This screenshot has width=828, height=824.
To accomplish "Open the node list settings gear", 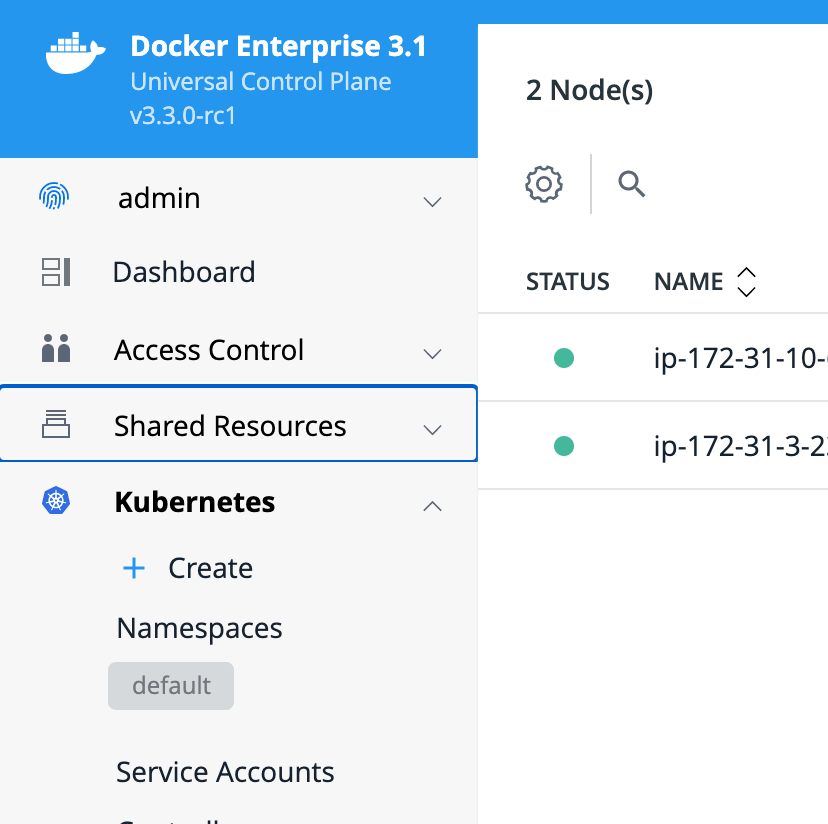I will coord(544,184).
